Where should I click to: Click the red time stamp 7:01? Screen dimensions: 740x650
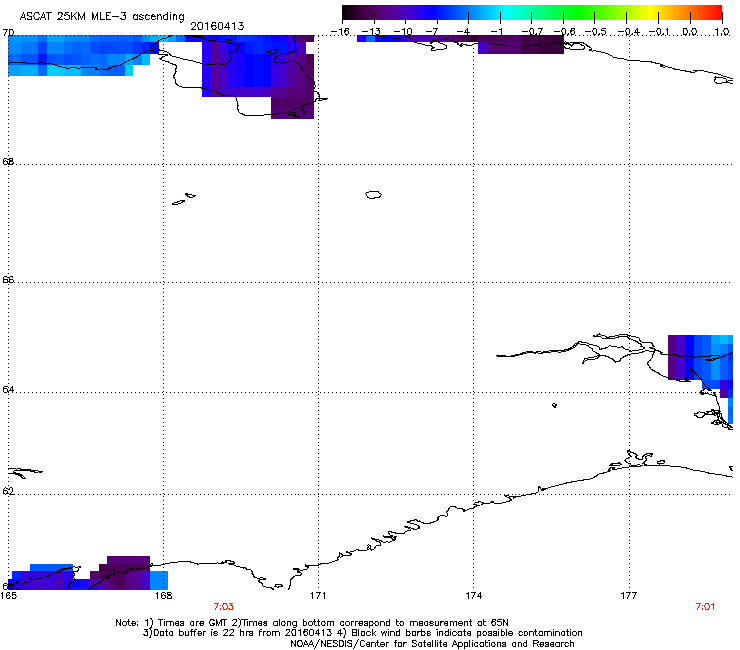click(x=705, y=606)
